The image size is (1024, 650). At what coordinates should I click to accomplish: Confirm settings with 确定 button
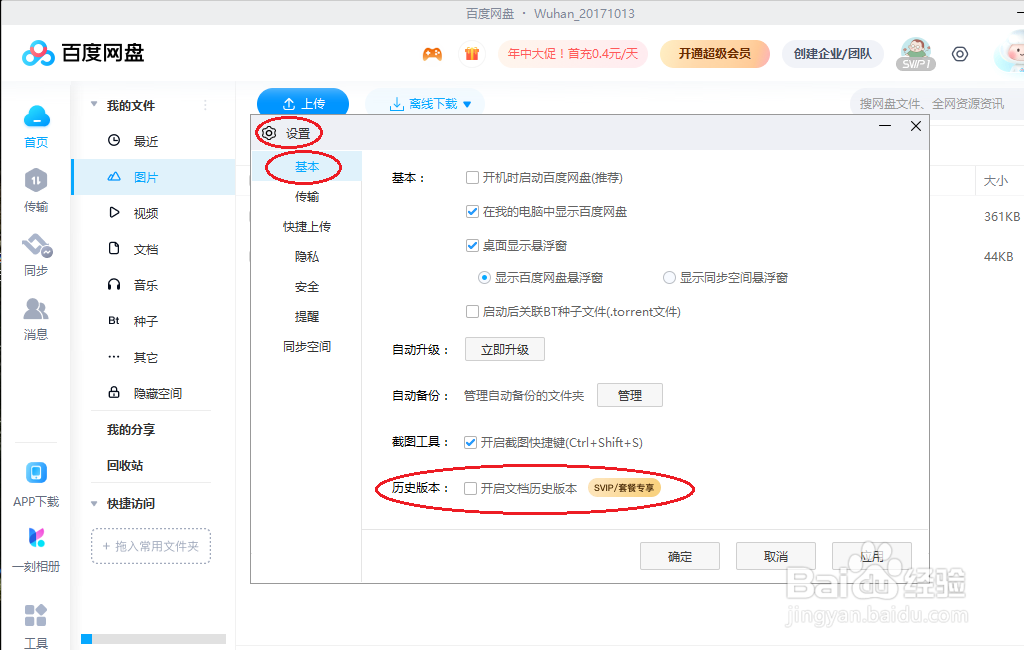pyautogui.click(x=680, y=557)
